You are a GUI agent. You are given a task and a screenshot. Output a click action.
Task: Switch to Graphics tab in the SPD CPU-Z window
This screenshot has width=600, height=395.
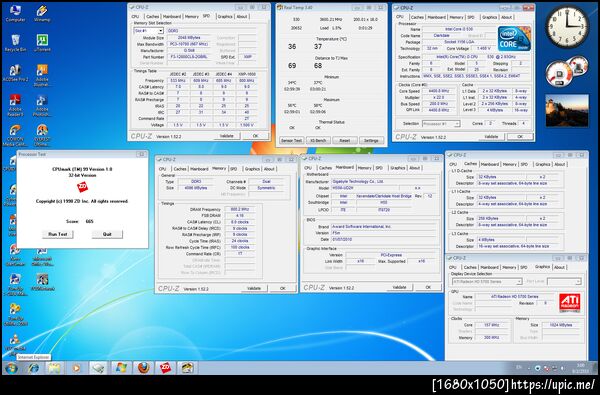click(225, 16)
